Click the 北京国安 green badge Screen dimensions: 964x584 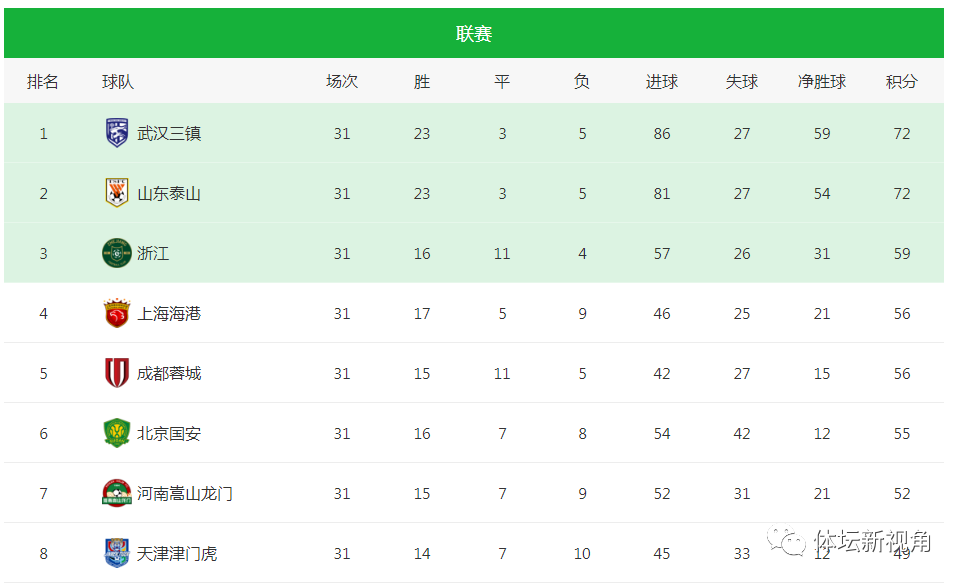click(x=117, y=433)
